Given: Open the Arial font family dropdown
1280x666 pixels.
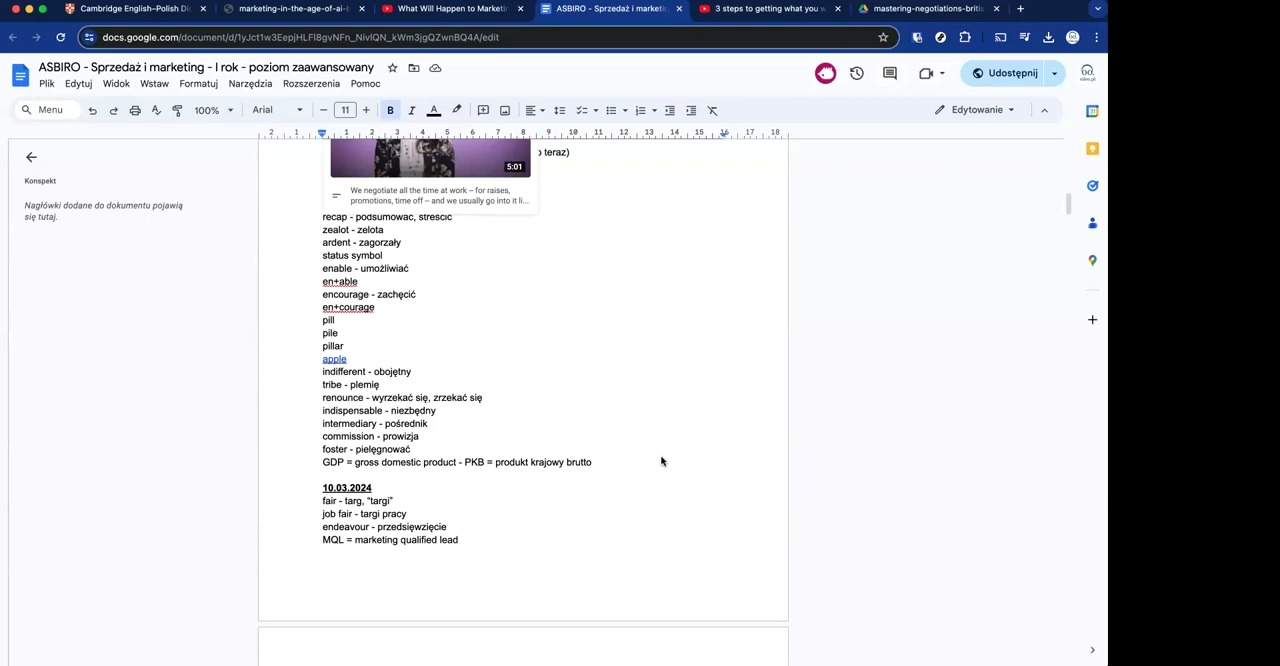Looking at the screenshot, I should click(x=277, y=110).
